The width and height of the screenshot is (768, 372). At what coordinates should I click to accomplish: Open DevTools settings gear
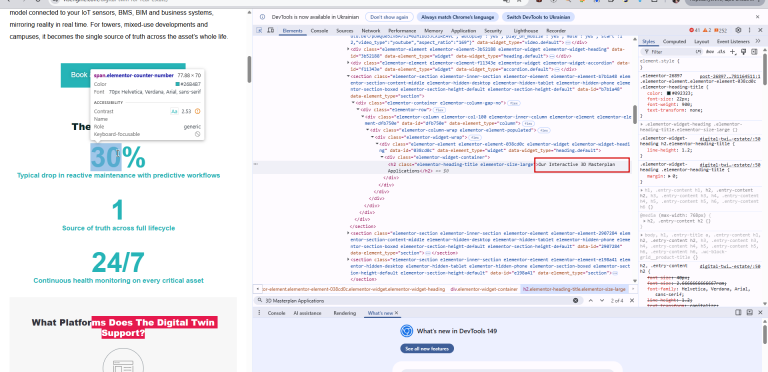coord(738,30)
